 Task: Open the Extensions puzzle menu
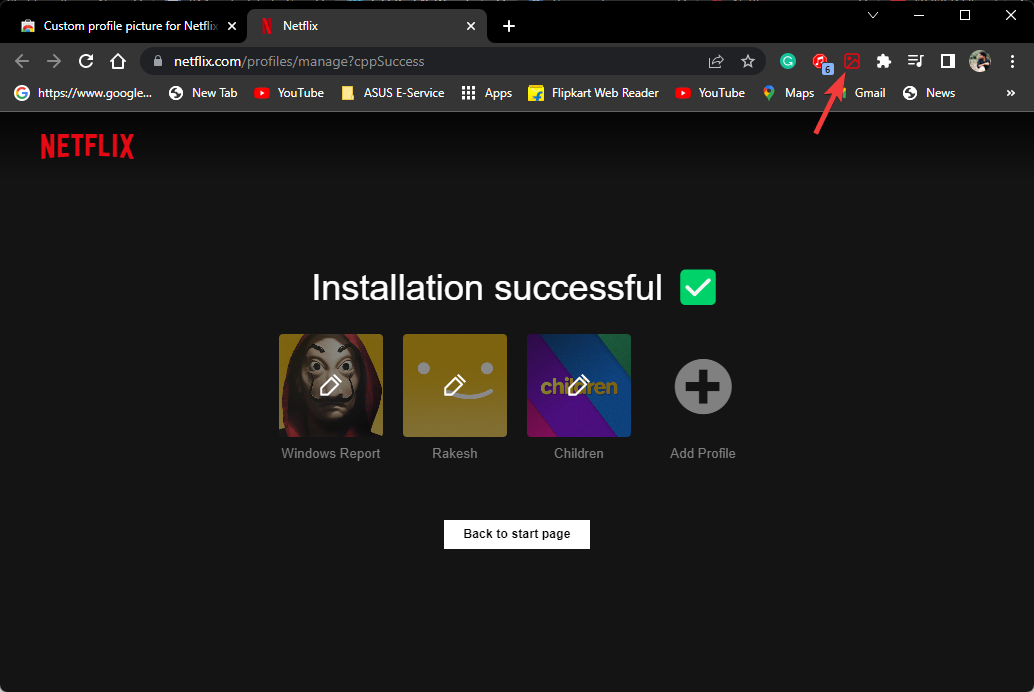click(884, 61)
